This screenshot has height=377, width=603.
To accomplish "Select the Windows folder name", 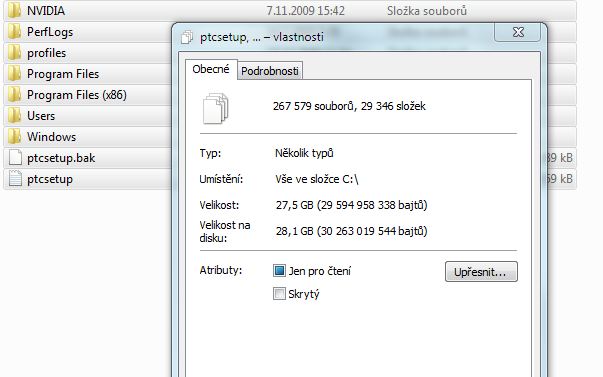I will coord(52,137).
